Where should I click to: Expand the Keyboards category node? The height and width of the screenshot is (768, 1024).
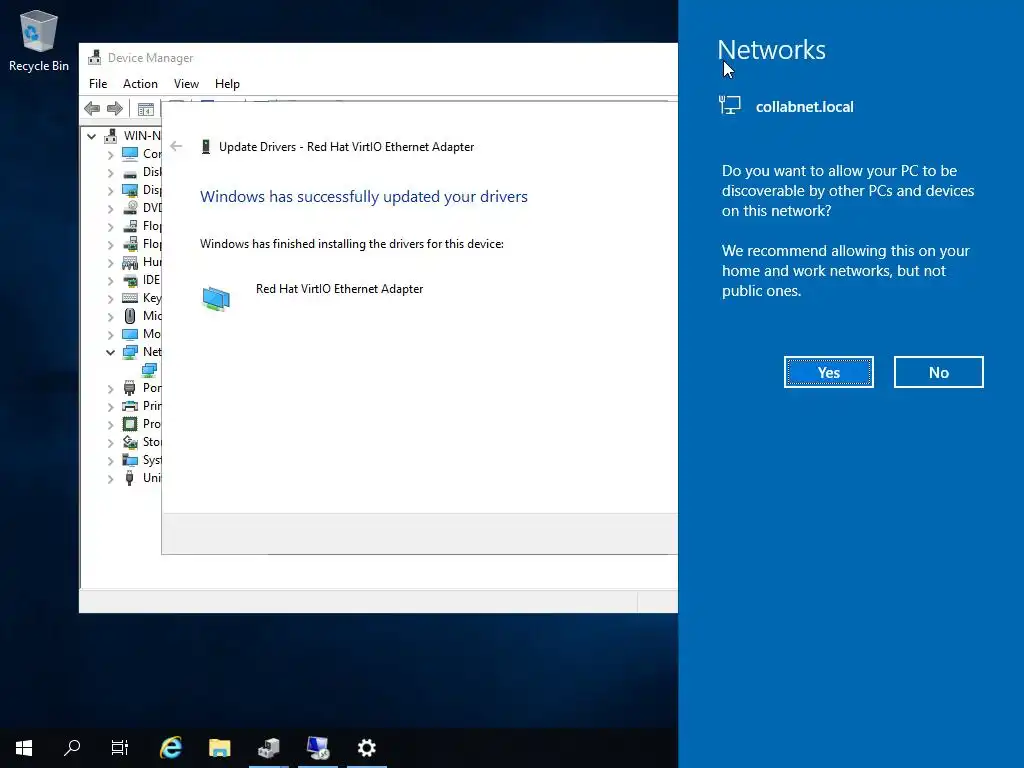point(110,298)
